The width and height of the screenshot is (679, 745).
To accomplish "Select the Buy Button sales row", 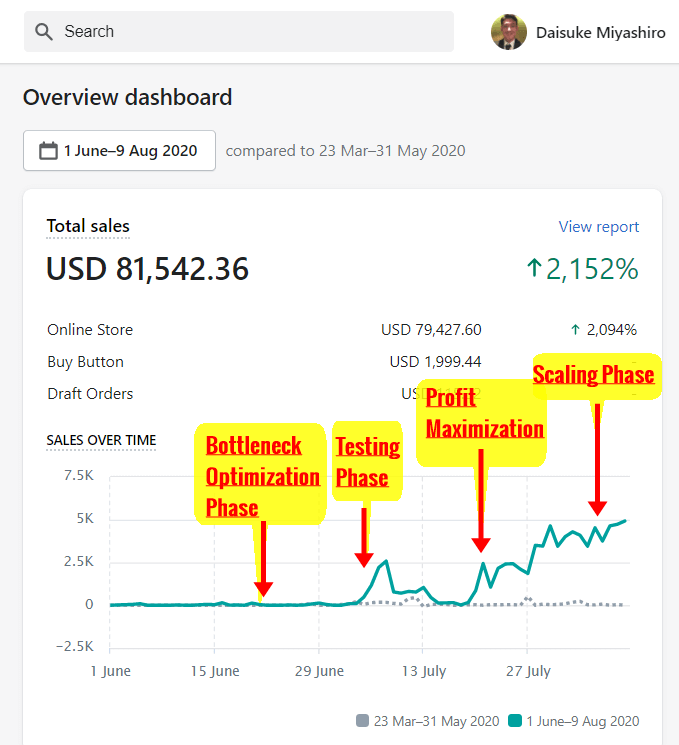I will pyautogui.click(x=86, y=362).
